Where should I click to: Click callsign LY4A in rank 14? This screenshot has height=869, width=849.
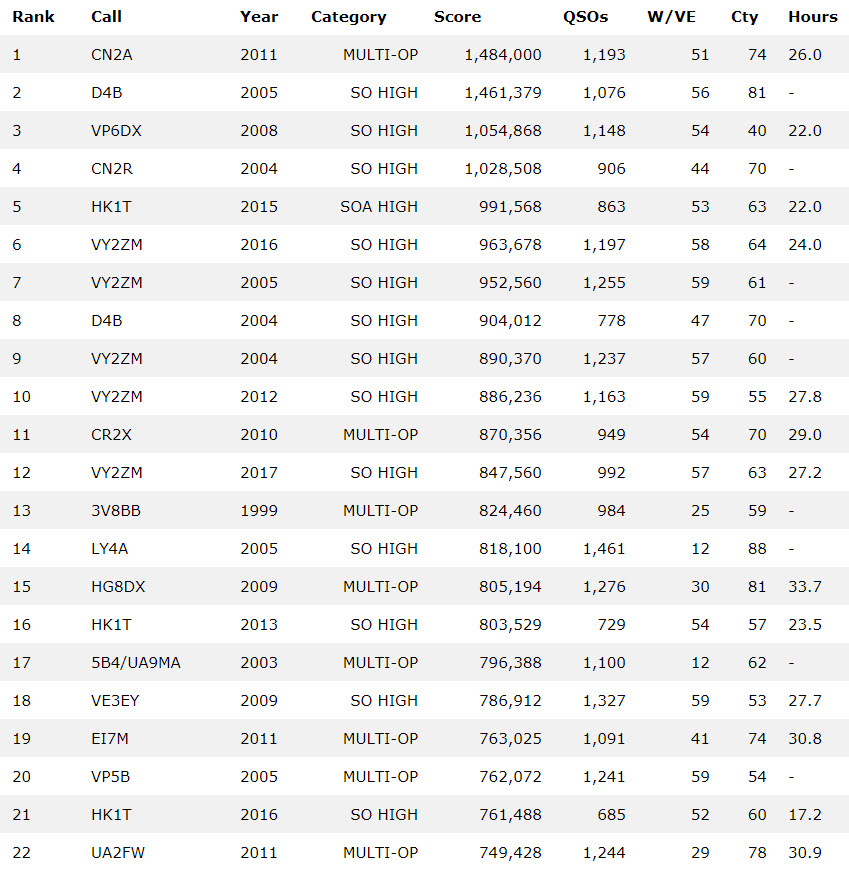(x=109, y=549)
